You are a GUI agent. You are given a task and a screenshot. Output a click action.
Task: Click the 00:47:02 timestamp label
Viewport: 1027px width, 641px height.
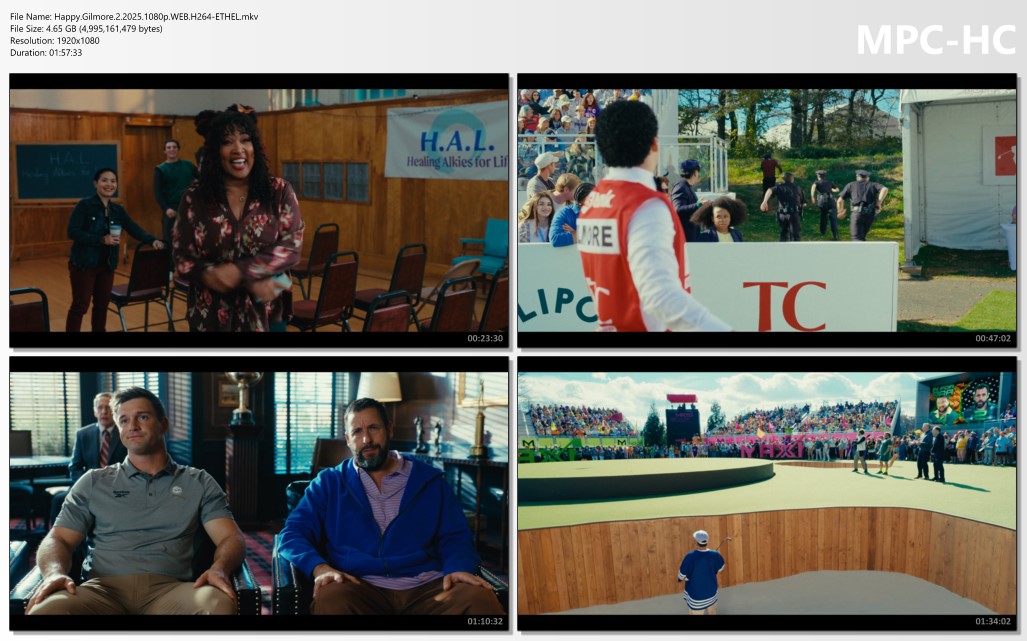coord(993,339)
